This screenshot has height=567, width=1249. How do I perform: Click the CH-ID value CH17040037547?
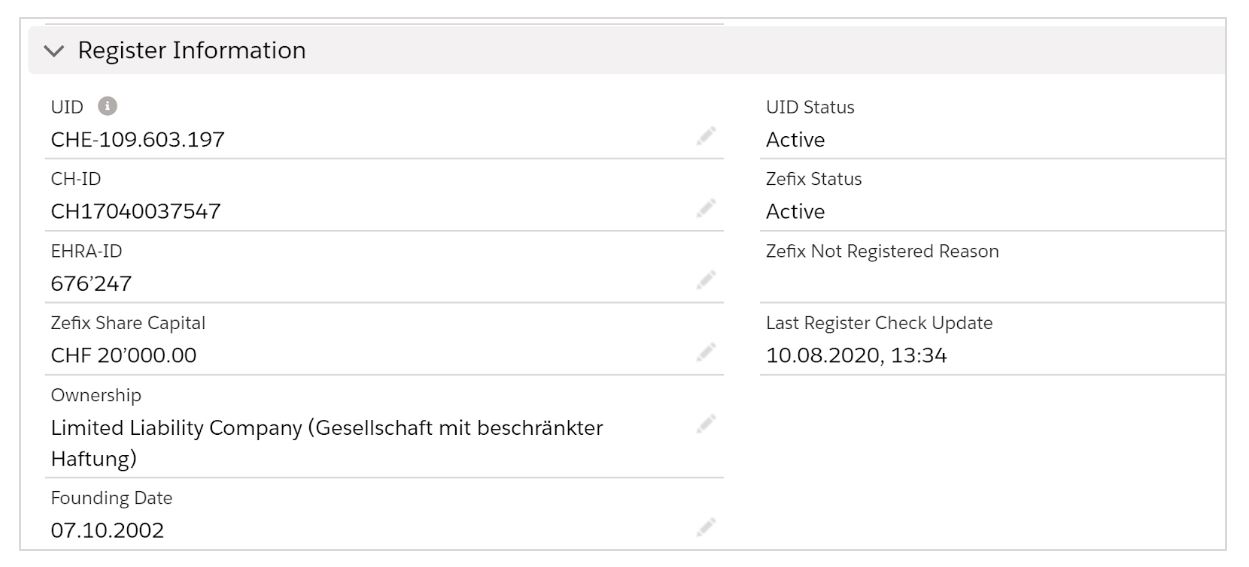click(136, 212)
